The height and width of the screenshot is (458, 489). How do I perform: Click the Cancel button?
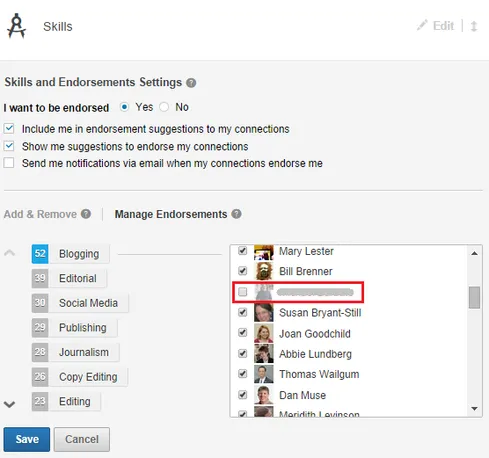pyautogui.click(x=82, y=439)
